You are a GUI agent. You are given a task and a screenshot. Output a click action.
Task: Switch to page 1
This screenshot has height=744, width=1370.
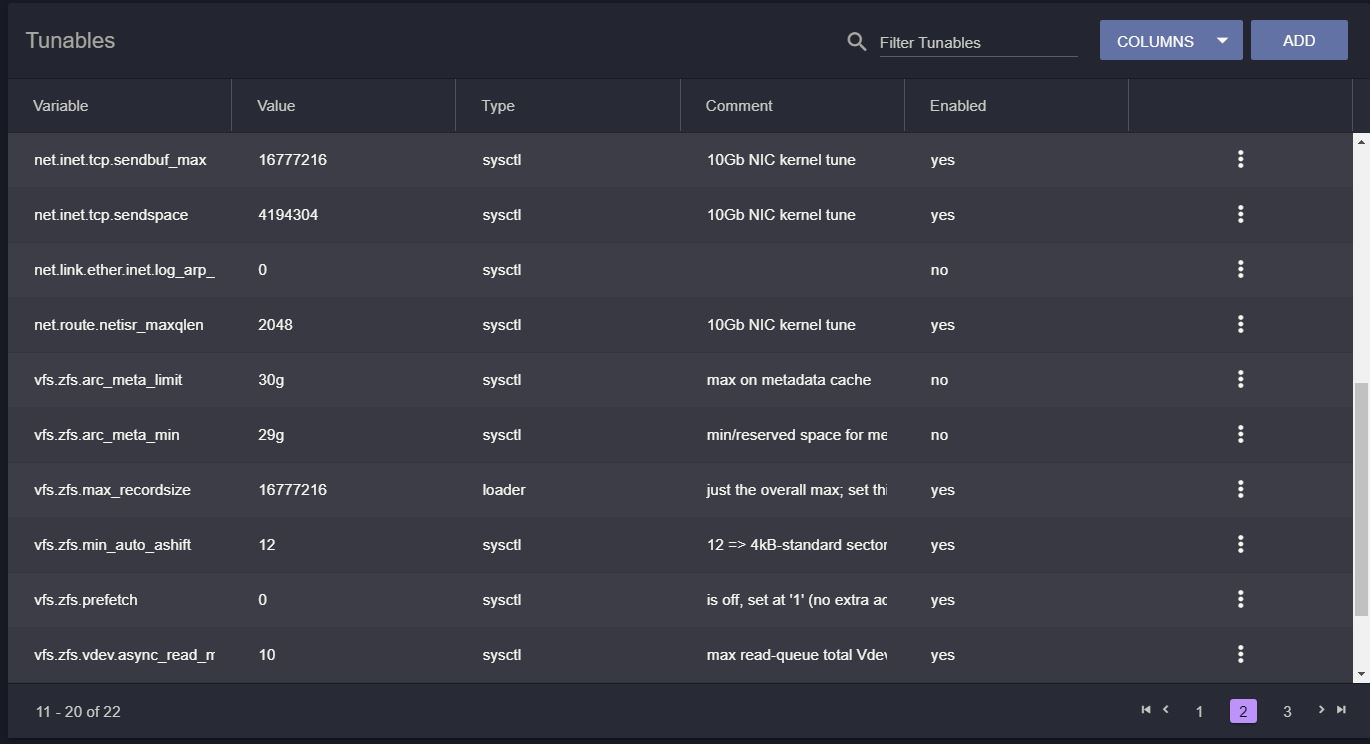pos(1199,711)
